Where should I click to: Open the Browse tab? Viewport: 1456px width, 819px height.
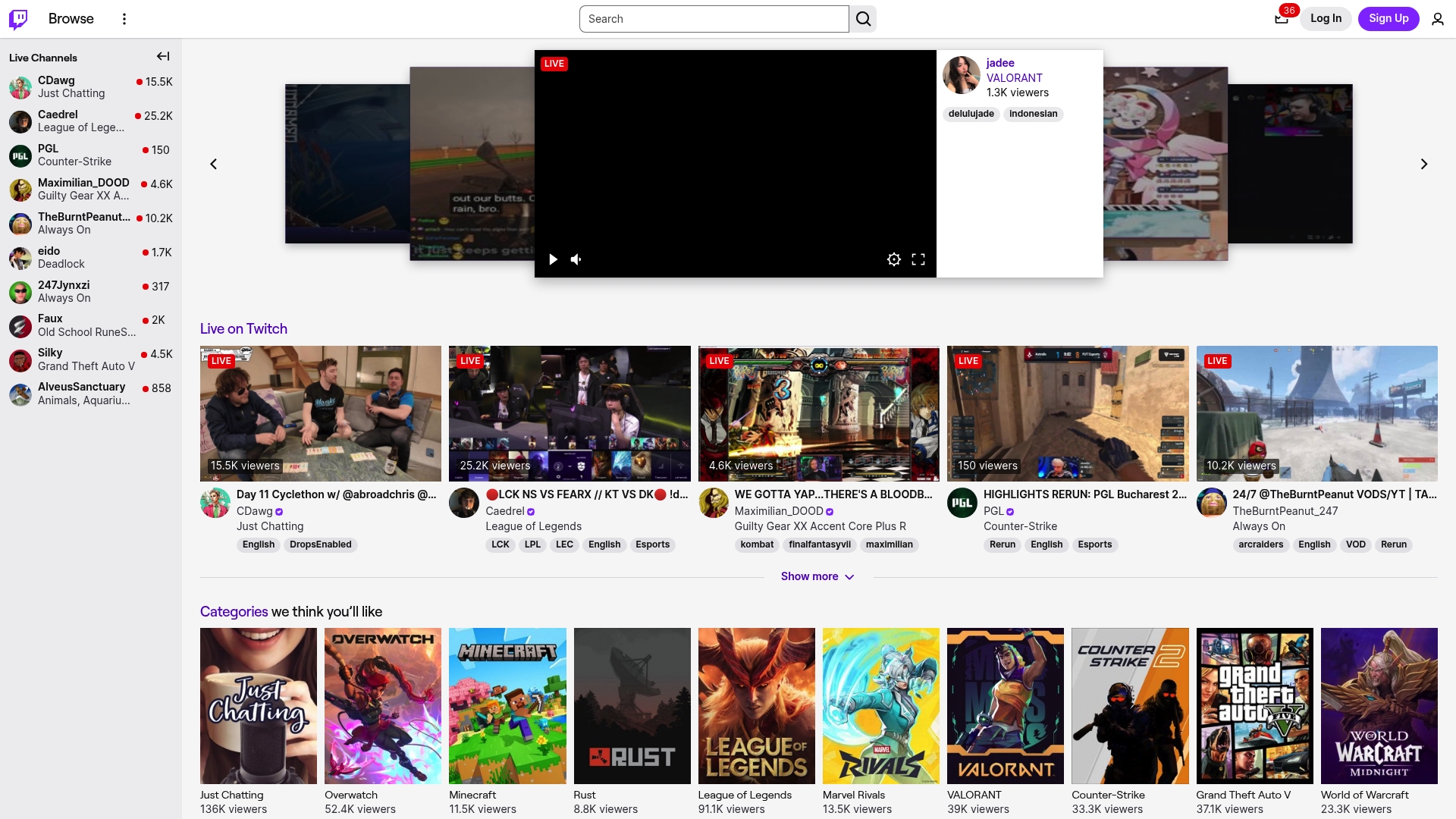[x=71, y=19]
